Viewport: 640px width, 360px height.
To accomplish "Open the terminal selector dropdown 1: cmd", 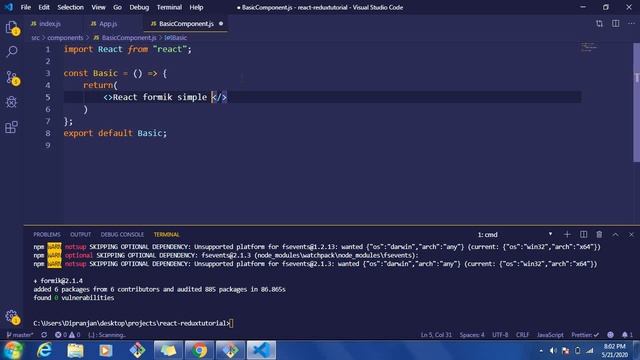I will pyautogui.click(x=515, y=235).
